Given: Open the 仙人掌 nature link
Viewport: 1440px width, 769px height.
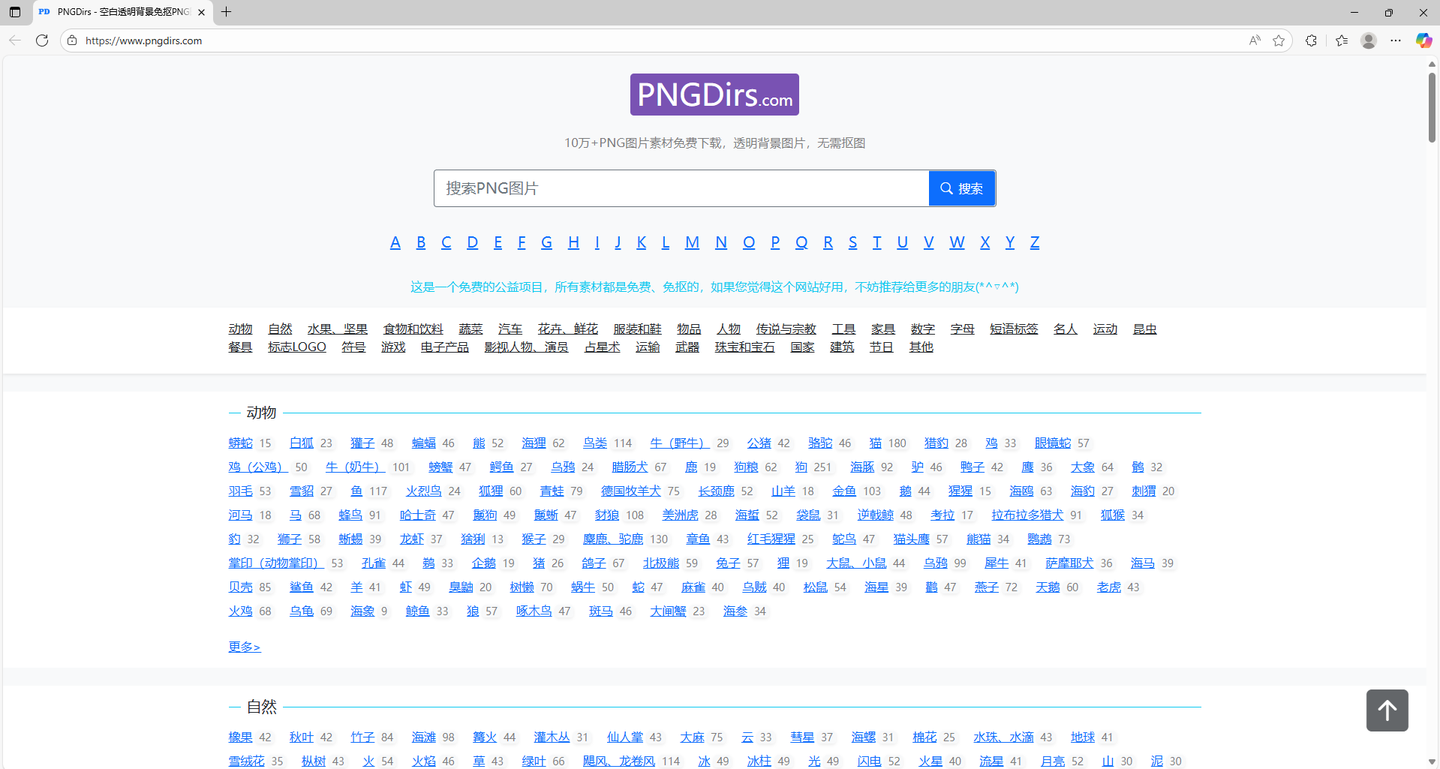Looking at the screenshot, I should point(625,737).
